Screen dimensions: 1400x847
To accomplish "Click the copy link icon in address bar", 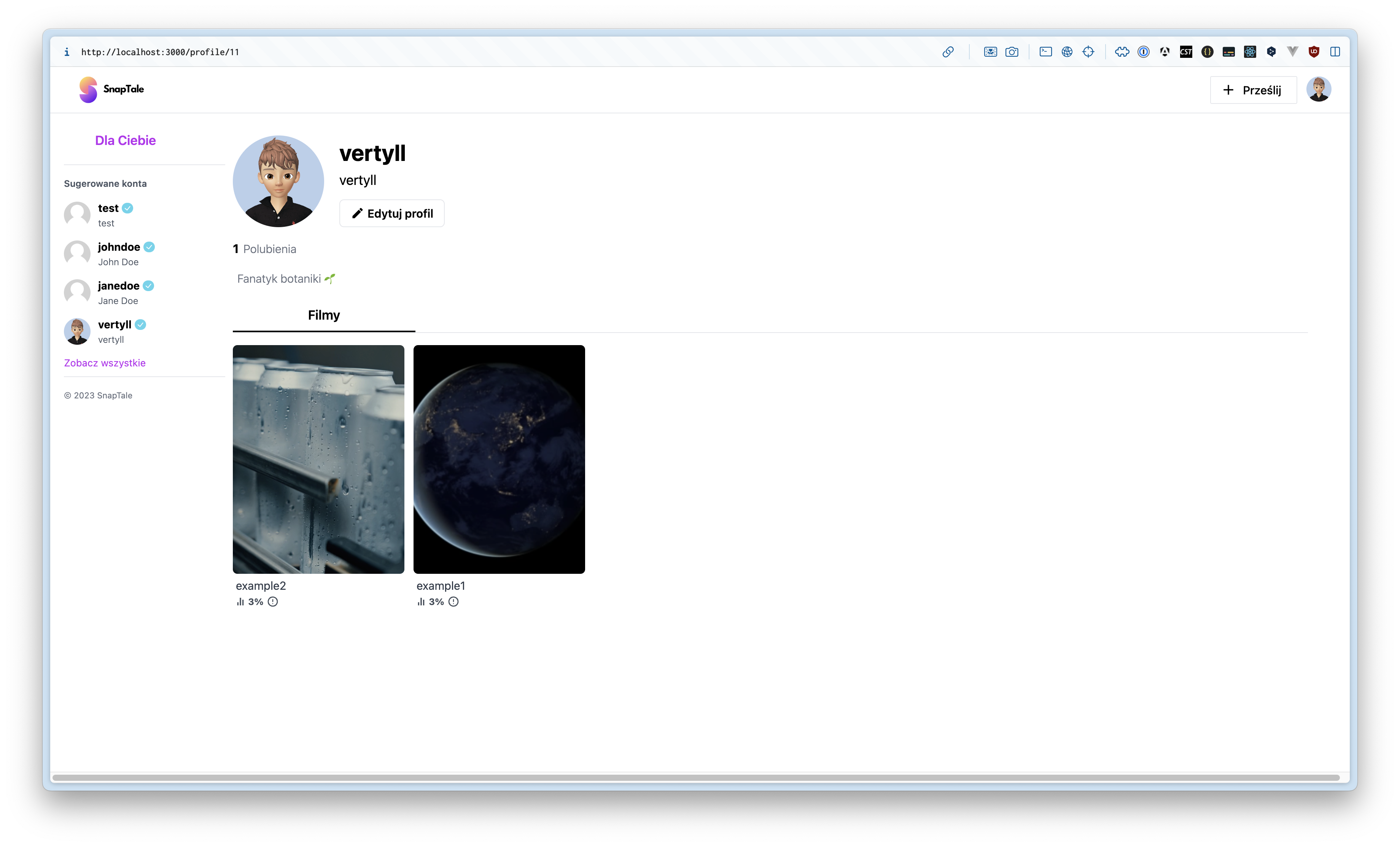I will coord(948,52).
